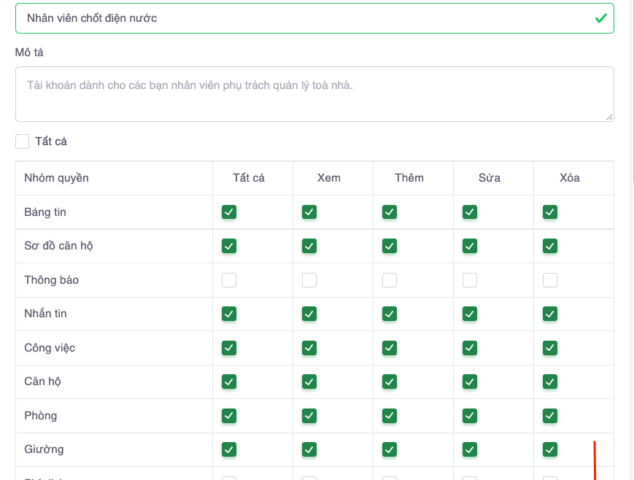The image size is (634, 480).
Task: Toggle 'Thêm' permission for Nhắn tin
Action: 389,314
